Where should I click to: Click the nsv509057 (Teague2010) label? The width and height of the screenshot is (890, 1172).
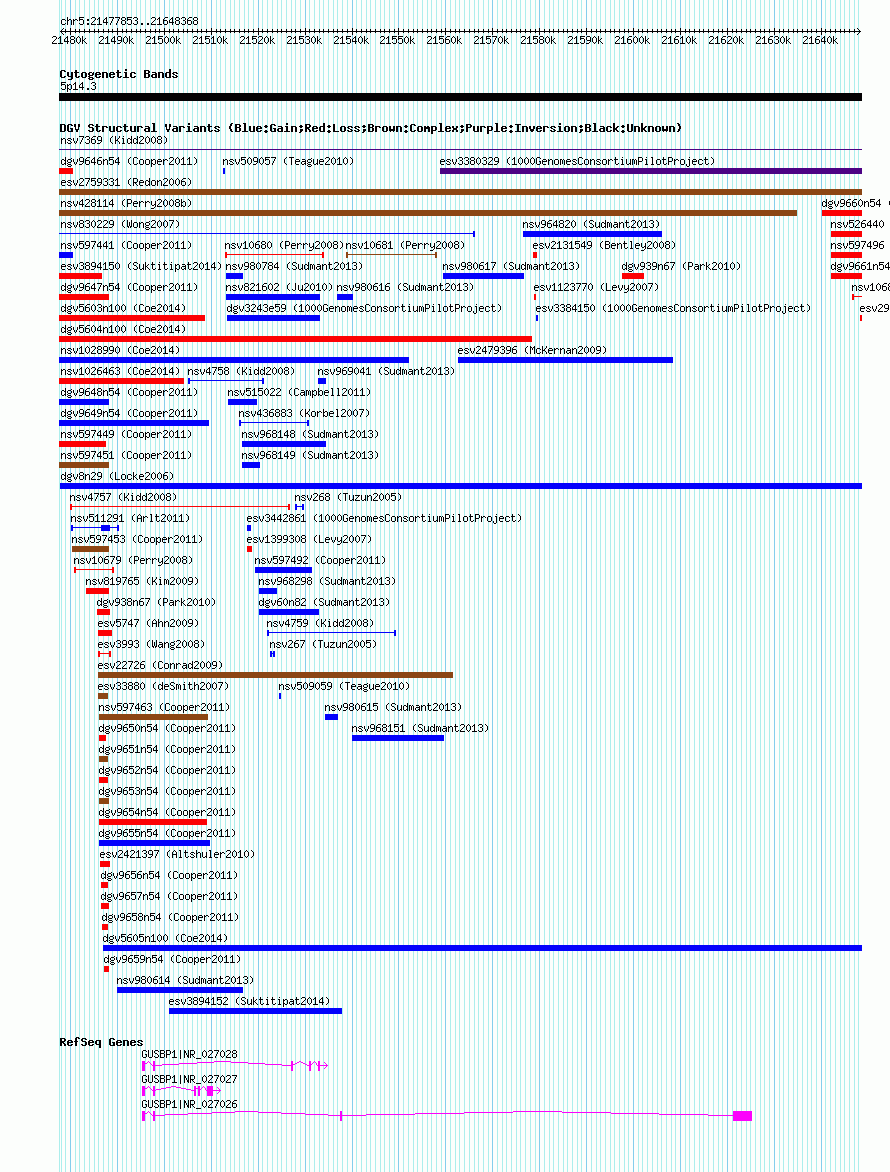coord(288,161)
